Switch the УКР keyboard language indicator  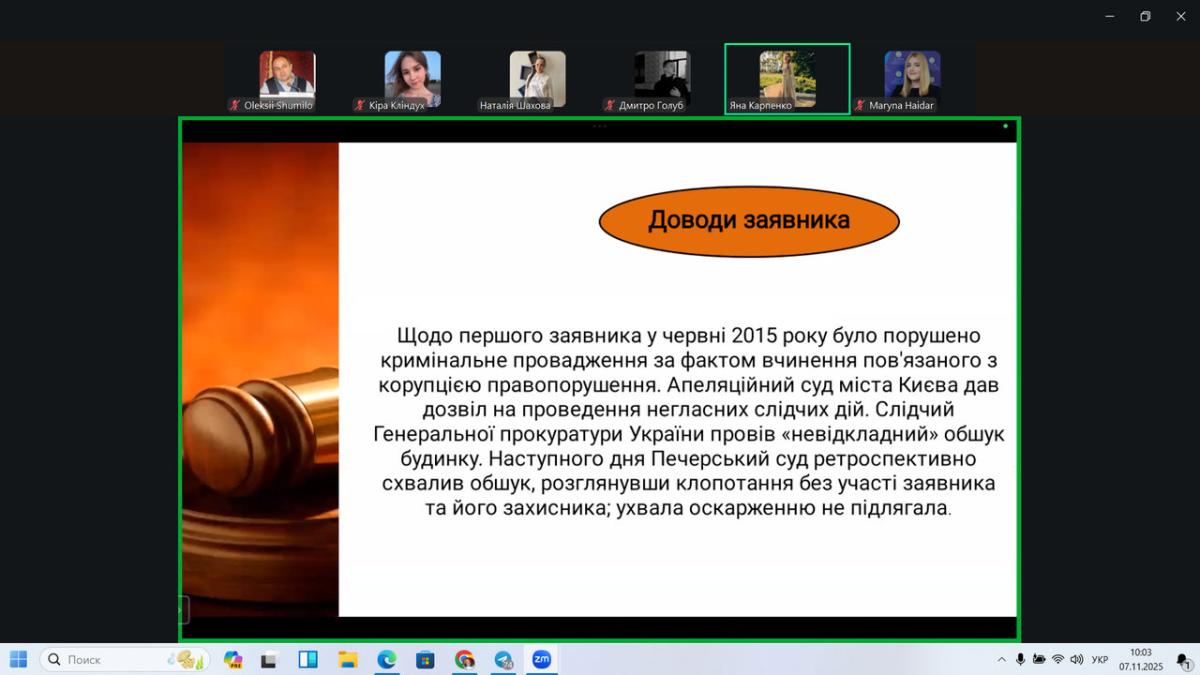click(x=1100, y=660)
